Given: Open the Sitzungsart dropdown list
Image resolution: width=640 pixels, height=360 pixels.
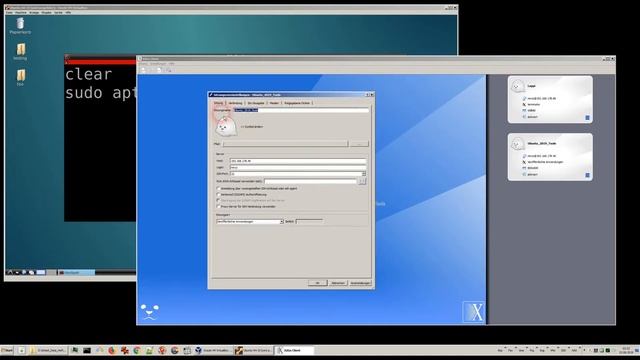Looking at the screenshot, I should 250,221.
